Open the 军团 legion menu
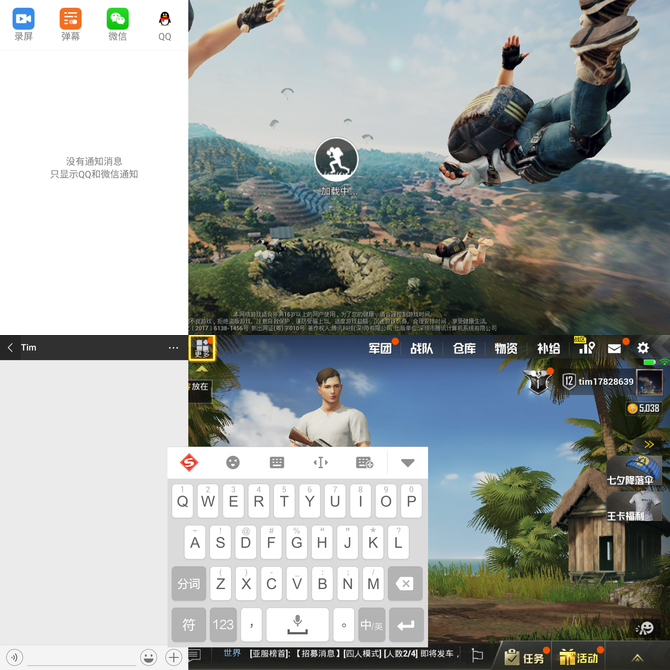This screenshot has width=670, height=670. click(x=380, y=348)
